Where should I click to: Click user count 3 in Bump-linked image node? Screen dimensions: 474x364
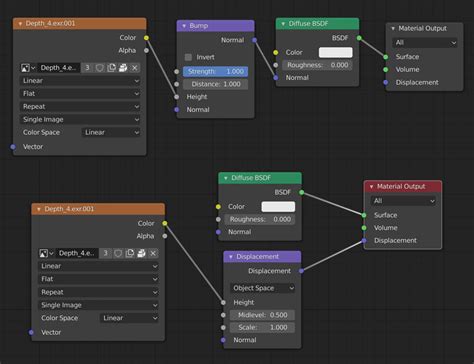pos(87,68)
